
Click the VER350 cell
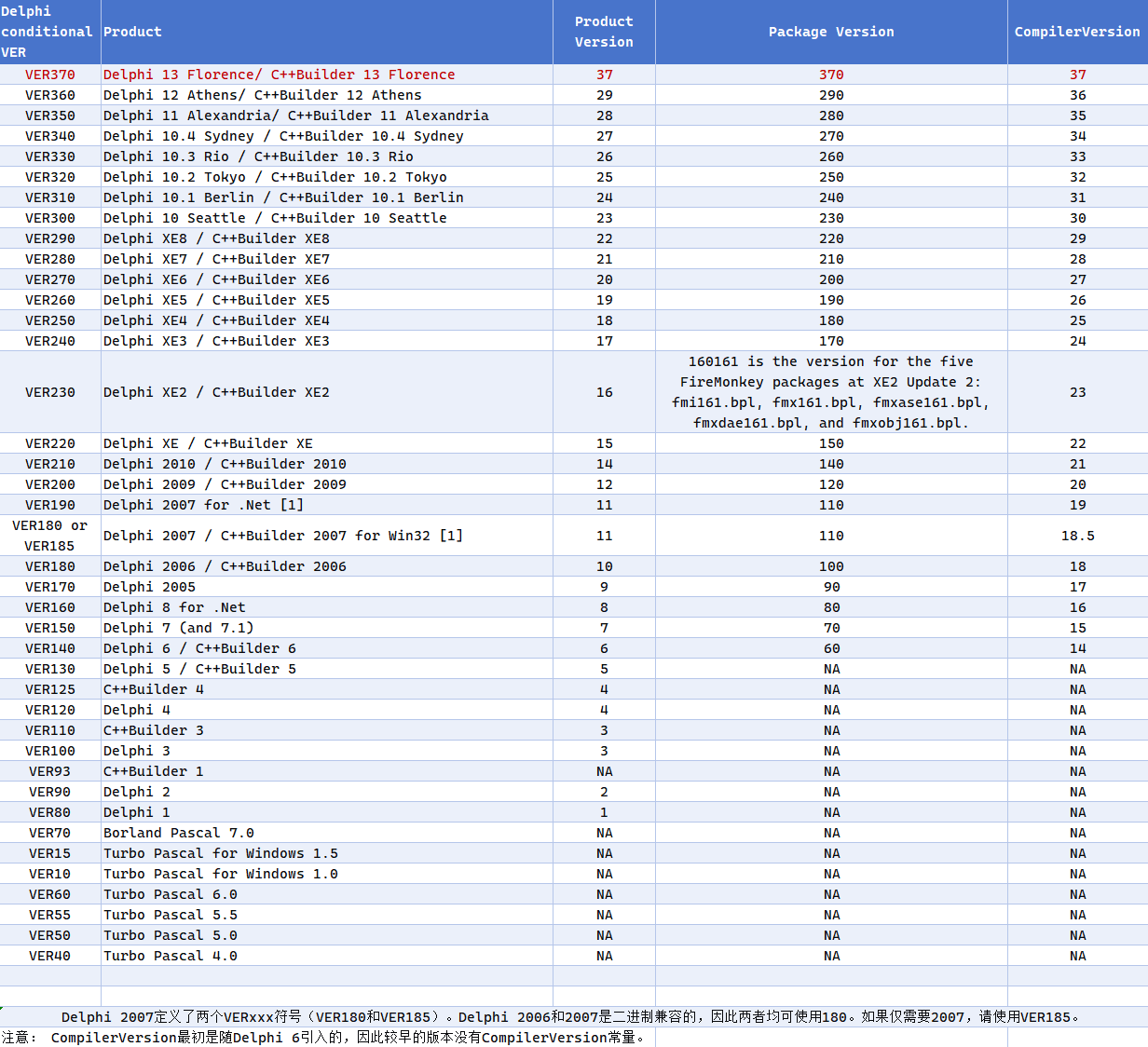click(50, 116)
